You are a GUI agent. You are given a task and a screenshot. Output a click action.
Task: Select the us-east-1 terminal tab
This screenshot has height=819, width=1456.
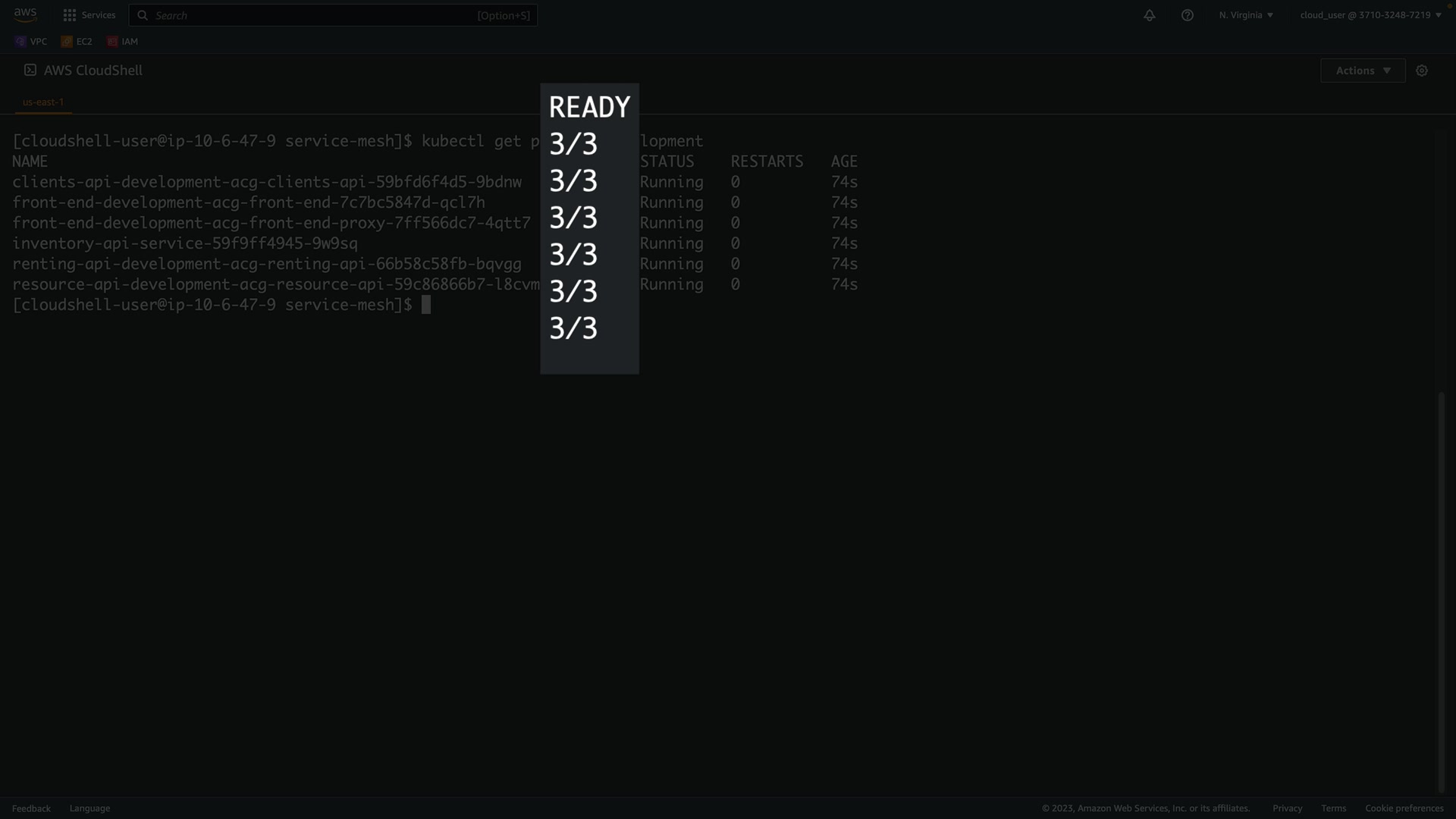[x=43, y=102]
